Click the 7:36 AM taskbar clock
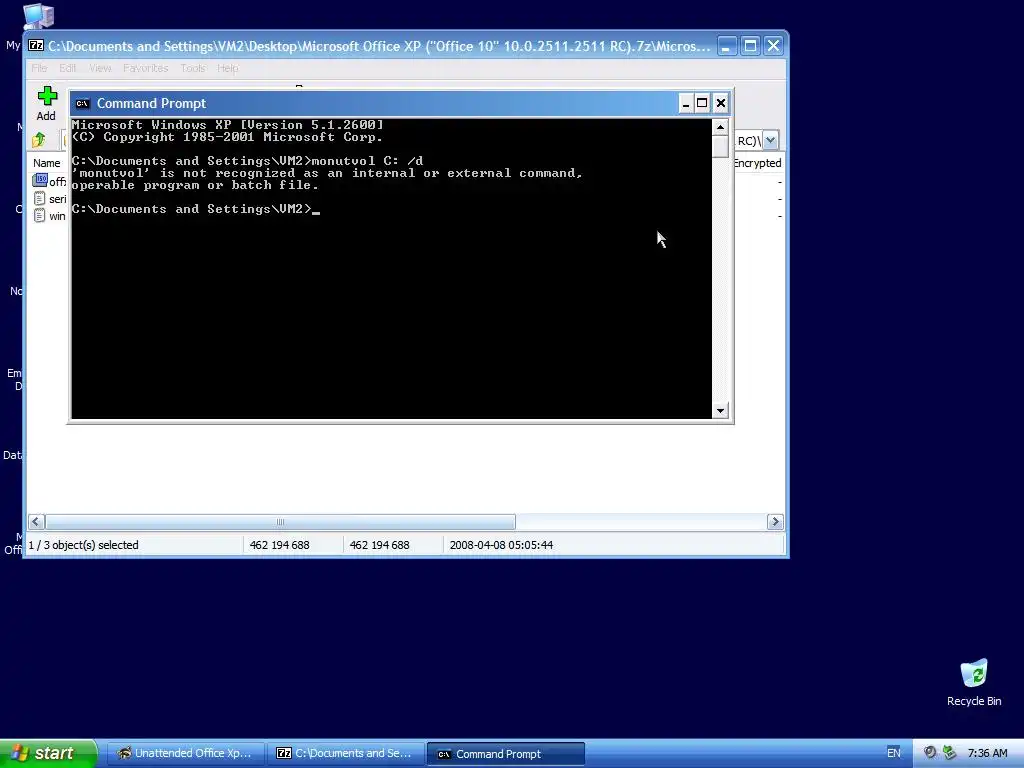This screenshot has height=768, width=1024. (x=987, y=753)
